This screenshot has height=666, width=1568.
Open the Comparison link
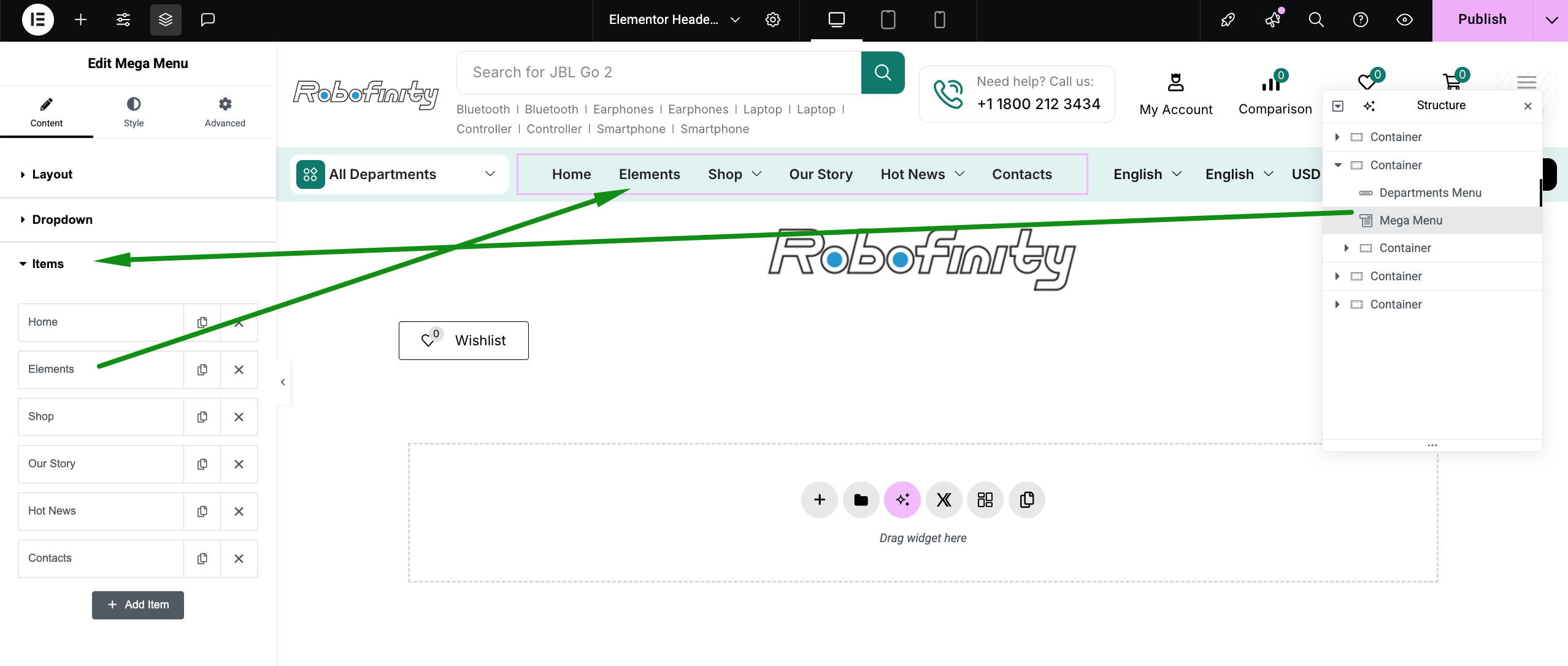(1275, 94)
